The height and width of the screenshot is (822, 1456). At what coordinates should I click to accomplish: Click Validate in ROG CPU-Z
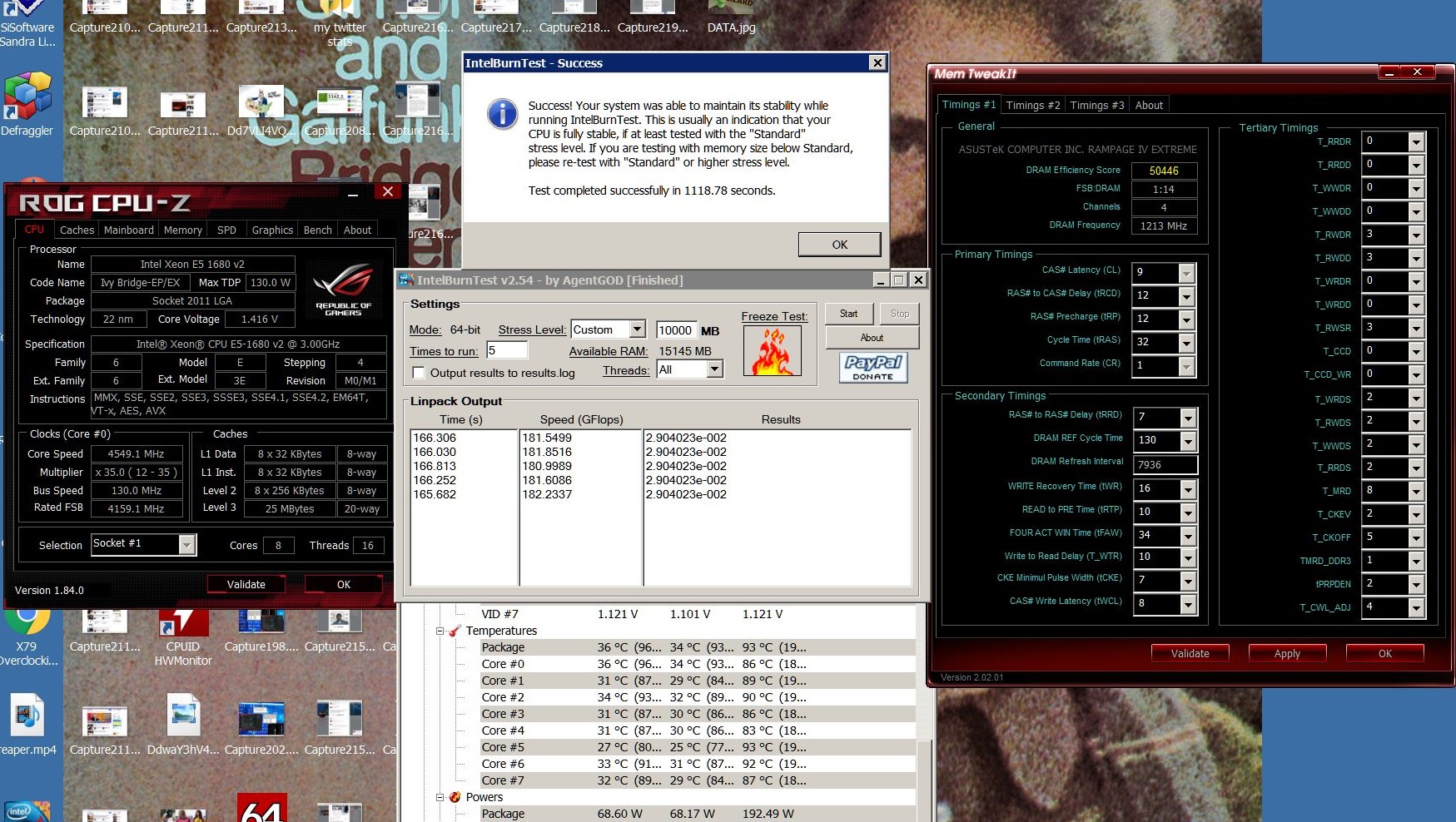(246, 584)
